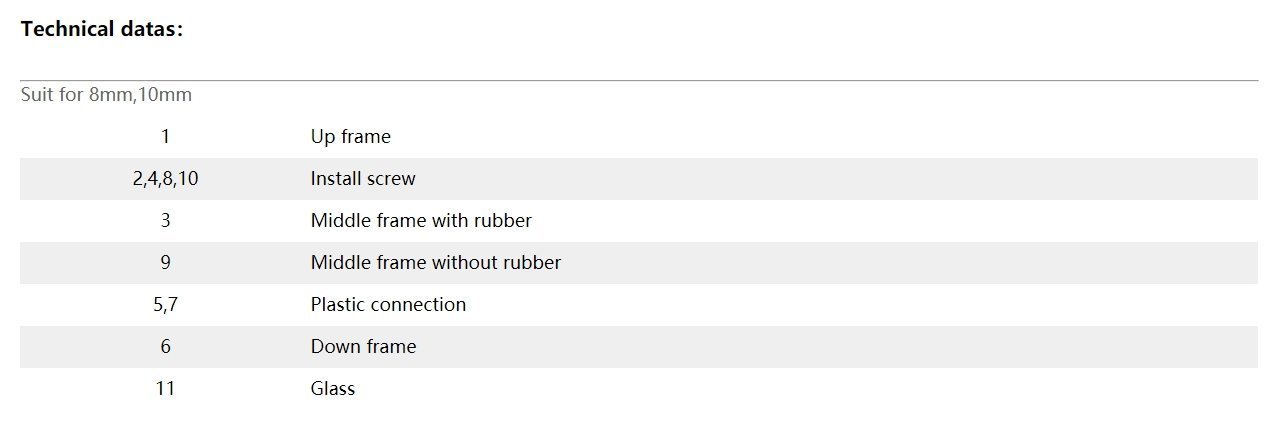Click the "5,7" part numbers cell
The width and height of the screenshot is (1272, 437).
coord(165,305)
